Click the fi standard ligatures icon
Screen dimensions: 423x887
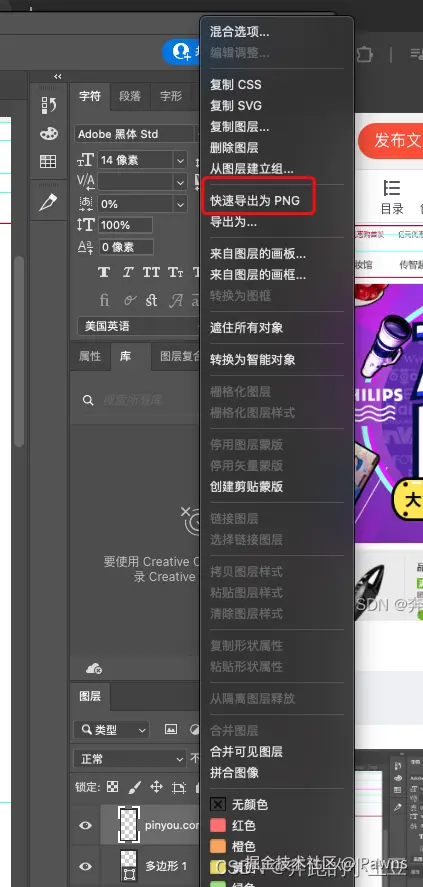click(104, 300)
